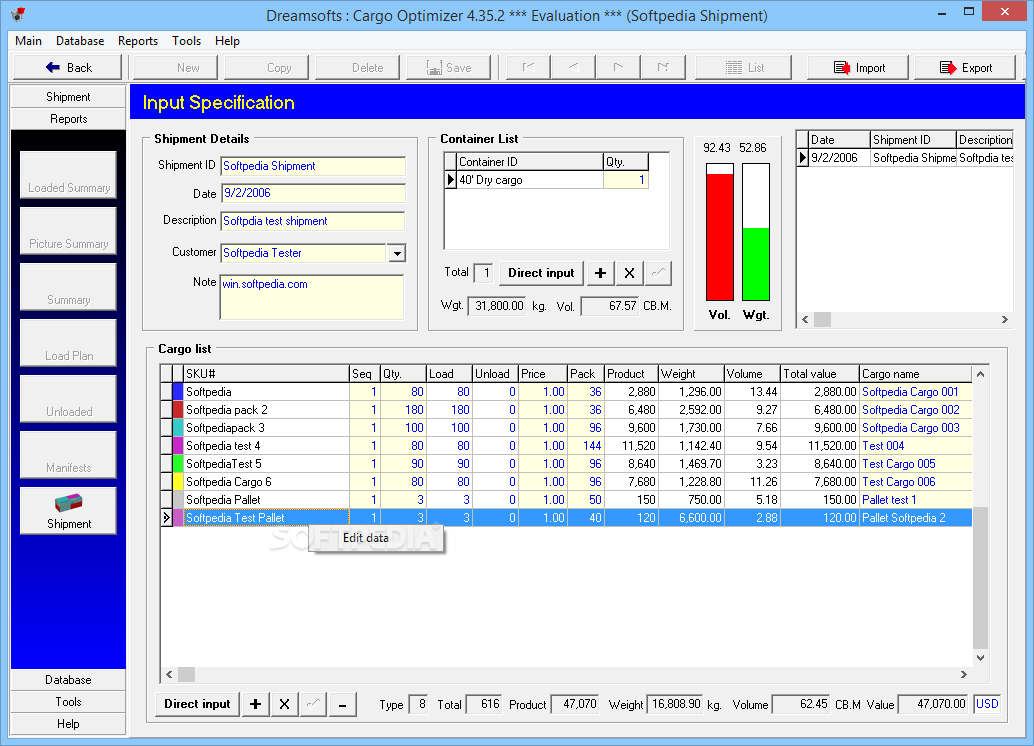This screenshot has width=1034, height=746.
Task: Expand the Tools section in sidebar
Action: (x=68, y=702)
